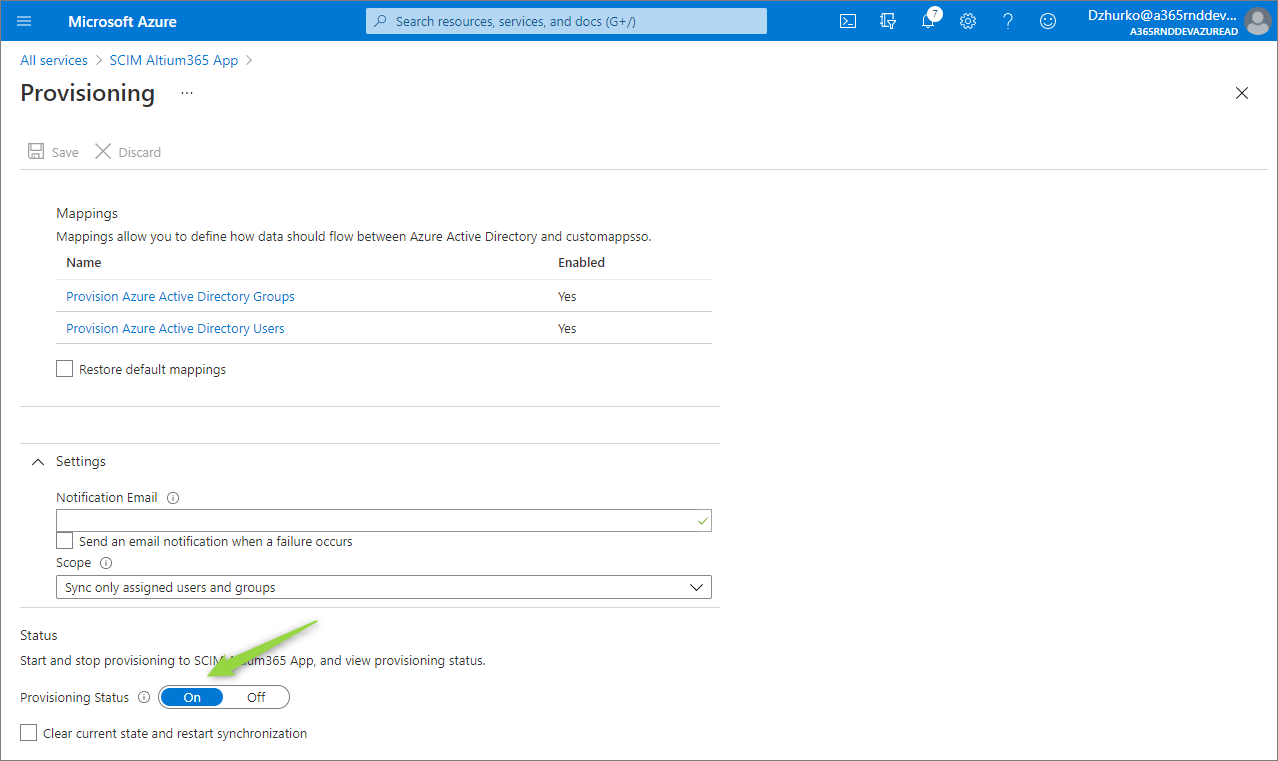This screenshot has height=761, width=1278.
Task: Click the feedback smiley icon
Action: (x=1048, y=21)
